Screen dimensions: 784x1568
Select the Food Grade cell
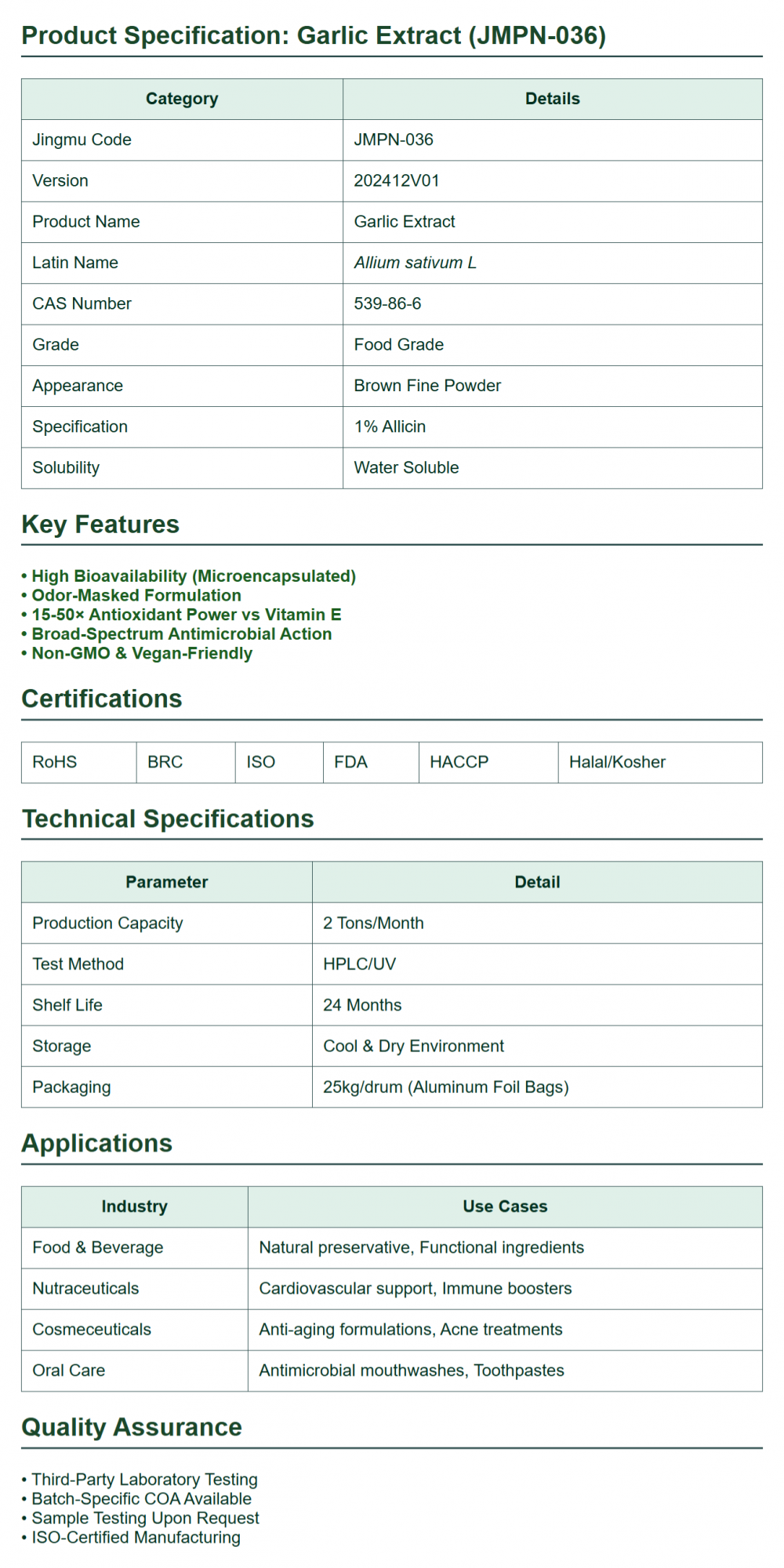(x=398, y=345)
